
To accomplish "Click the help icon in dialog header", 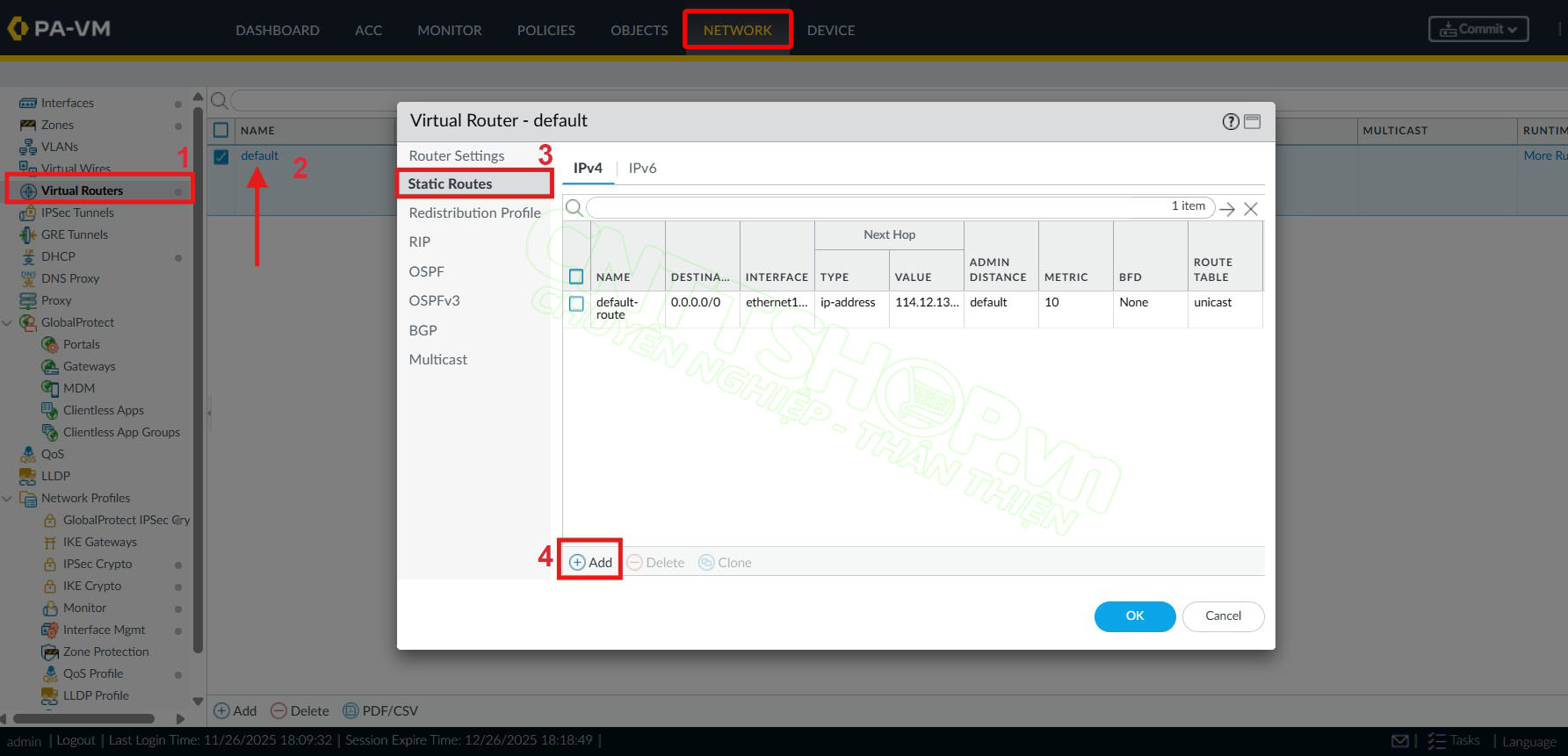I will pos(1231,121).
